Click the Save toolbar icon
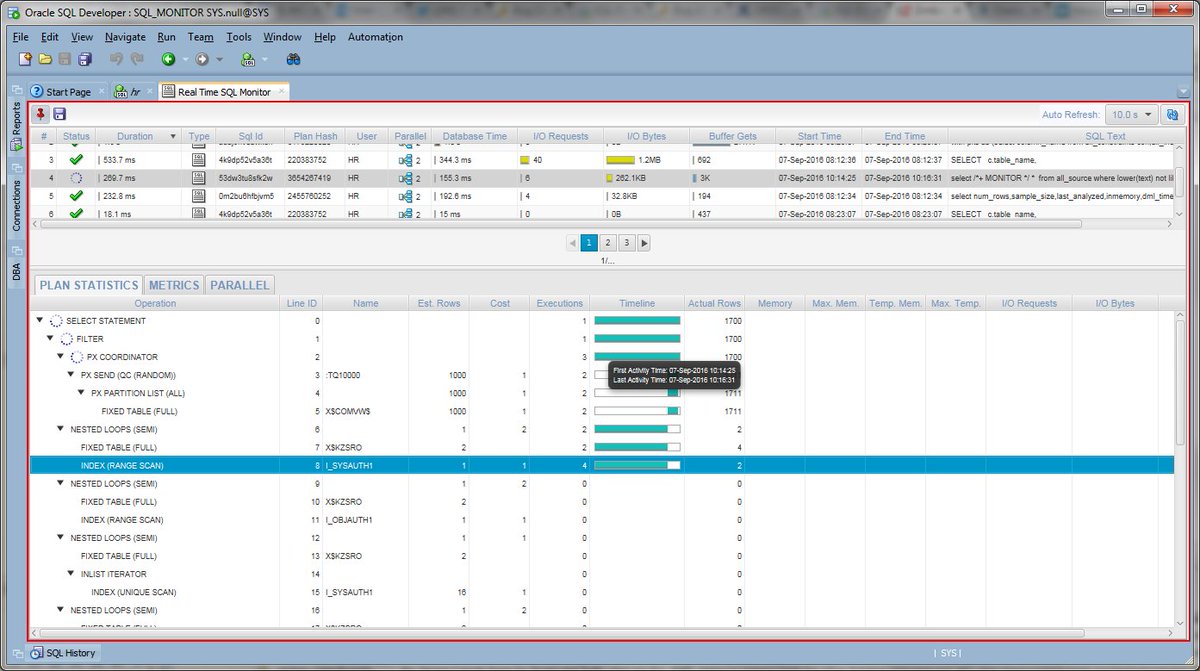This screenshot has width=1200, height=671. [65, 60]
